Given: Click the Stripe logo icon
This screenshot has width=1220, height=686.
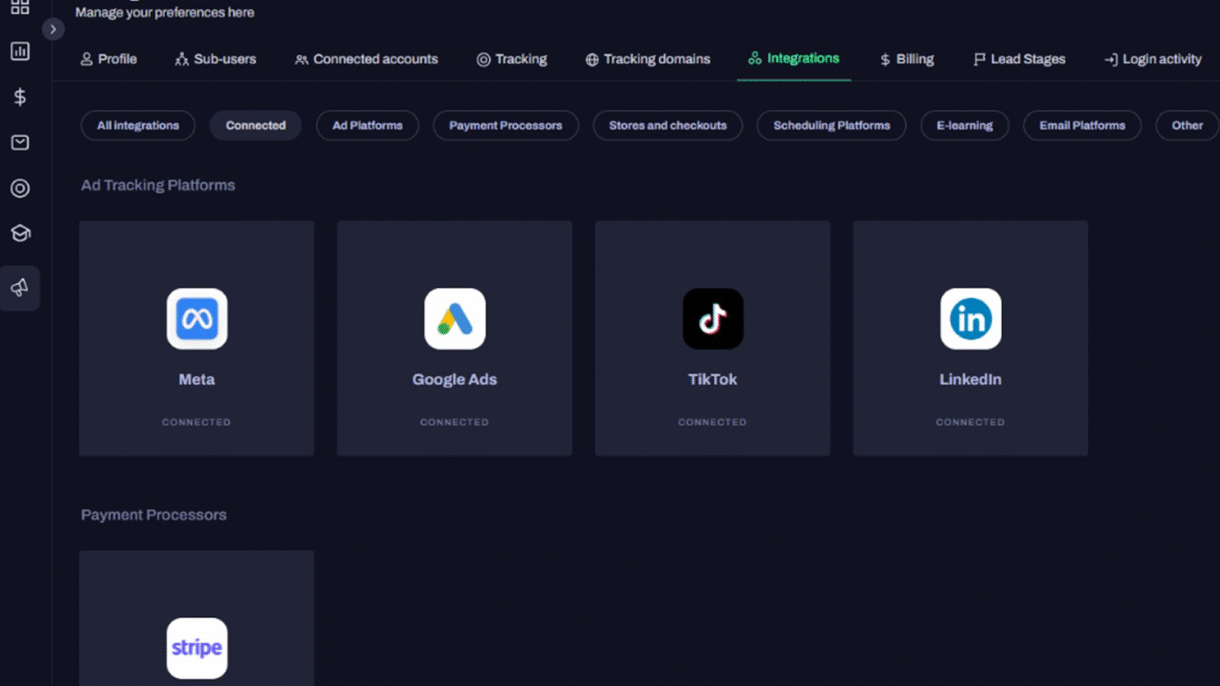Looking at the screenshot, I should tap(197, 648).
